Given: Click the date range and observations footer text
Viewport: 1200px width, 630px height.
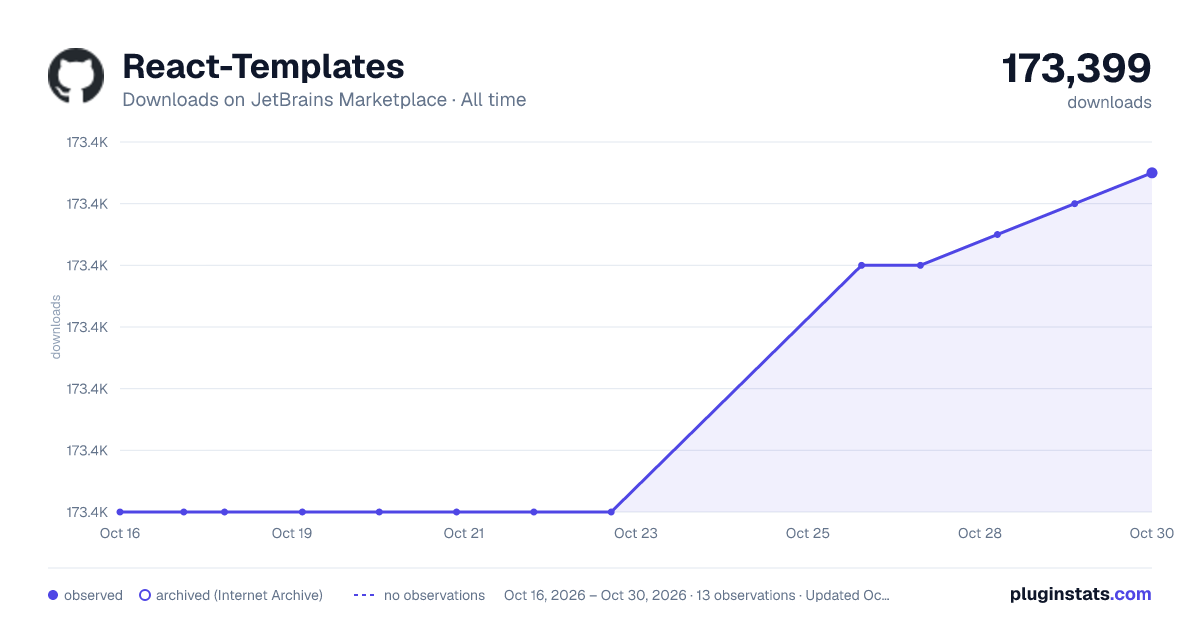Looking at the screenshot, I should [x=697, y=595].
